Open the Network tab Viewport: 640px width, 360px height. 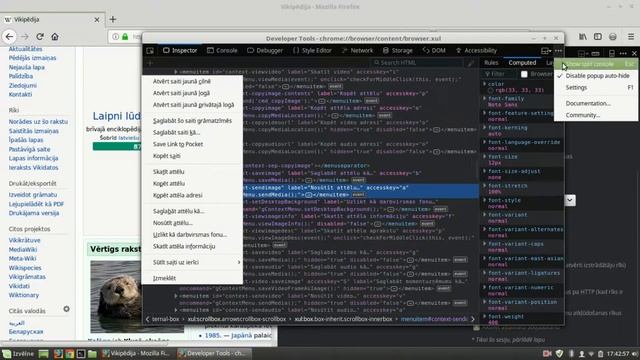coord(358,51)
